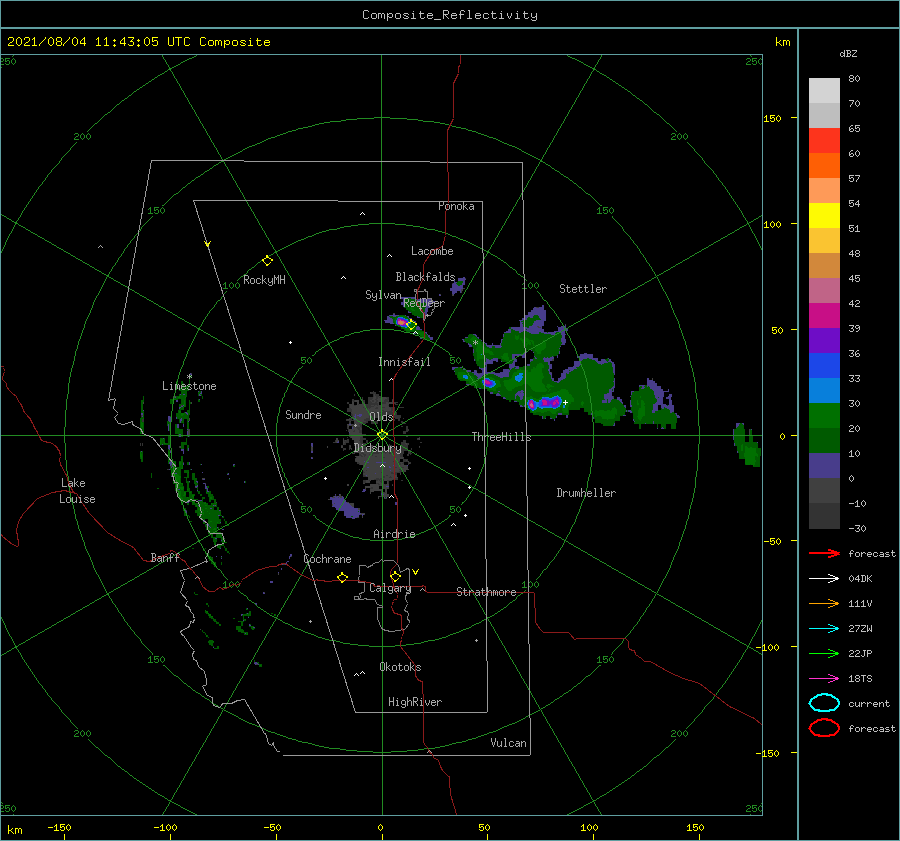Screen dimensions: 900x841
Task: Click the Sylvan label
Action: pyautogui.click(x=383, y=295)
